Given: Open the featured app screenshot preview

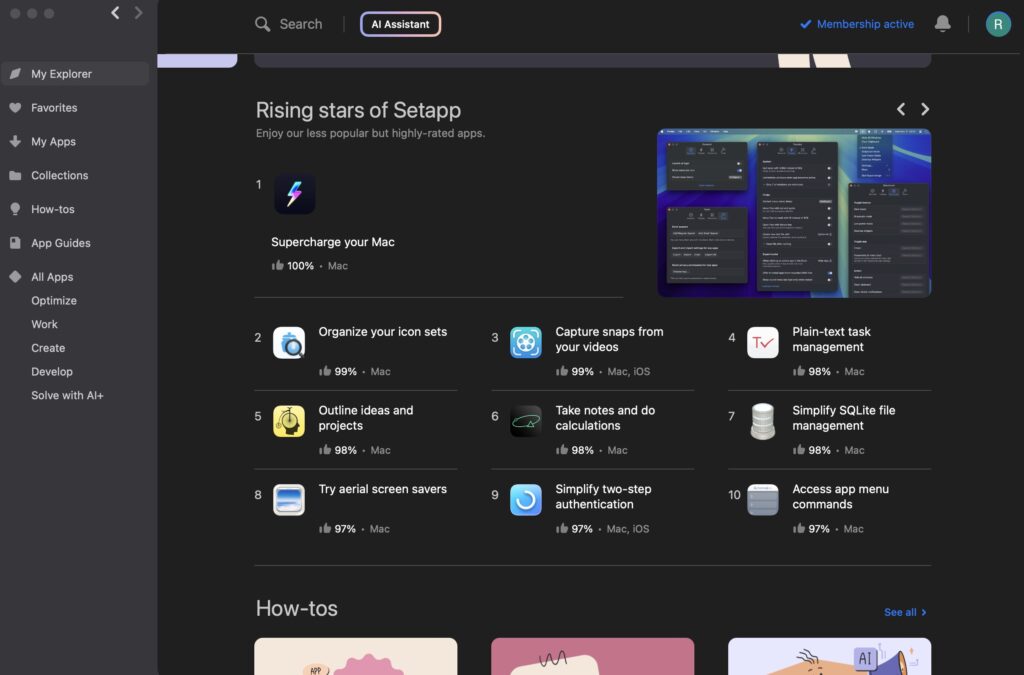Looking at the screenshot, I should 794,213.
